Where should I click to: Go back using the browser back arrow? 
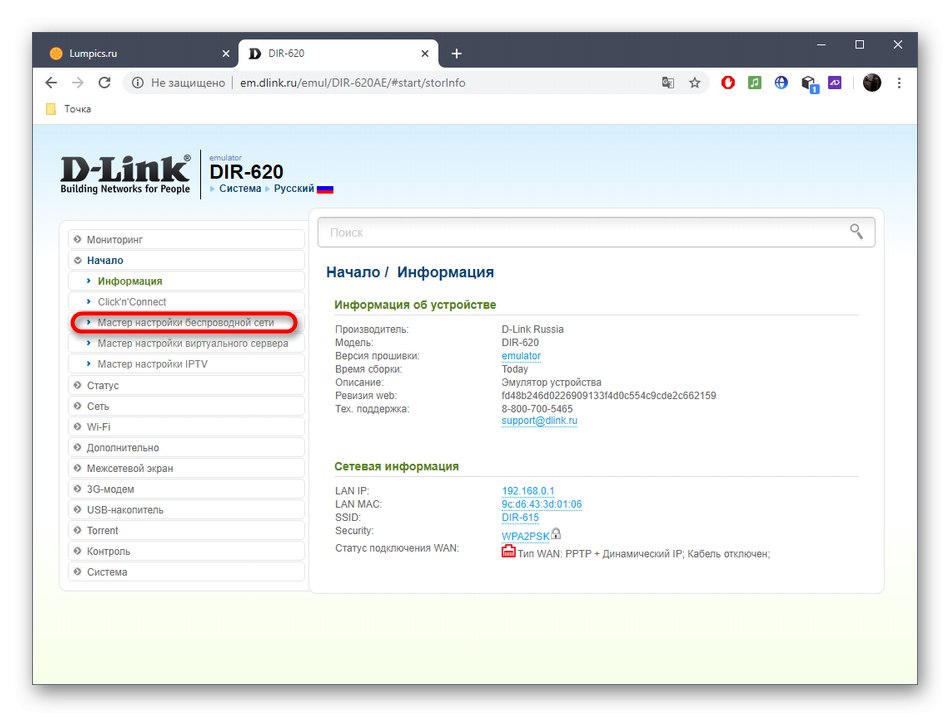point(51,83)
